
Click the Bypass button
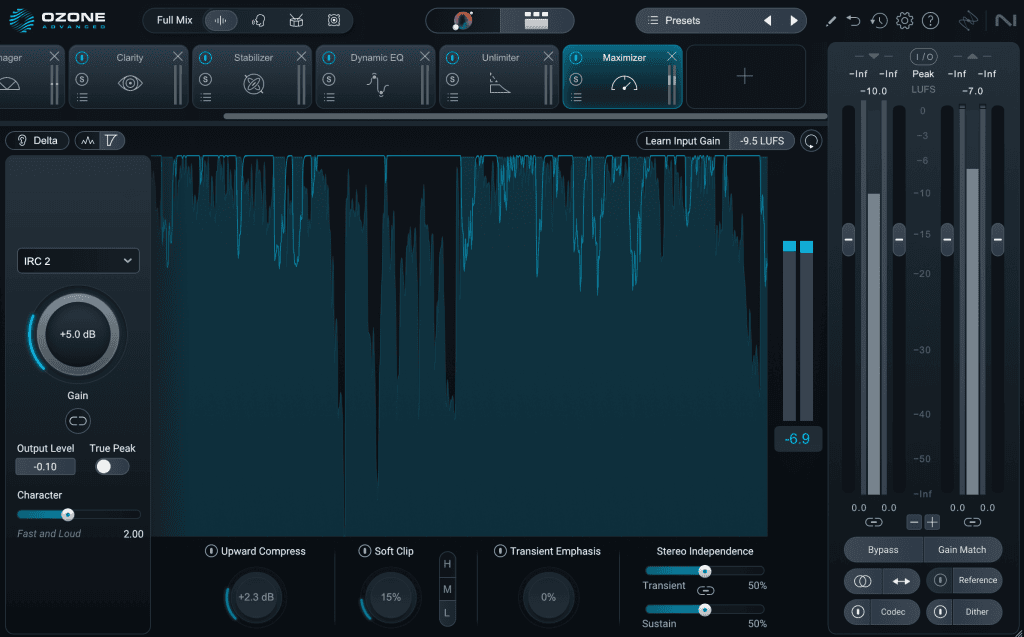883,549
